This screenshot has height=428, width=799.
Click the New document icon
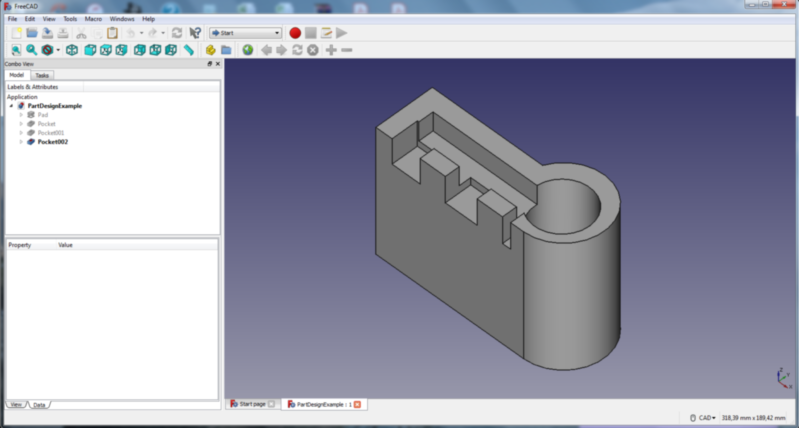[17, 33]
